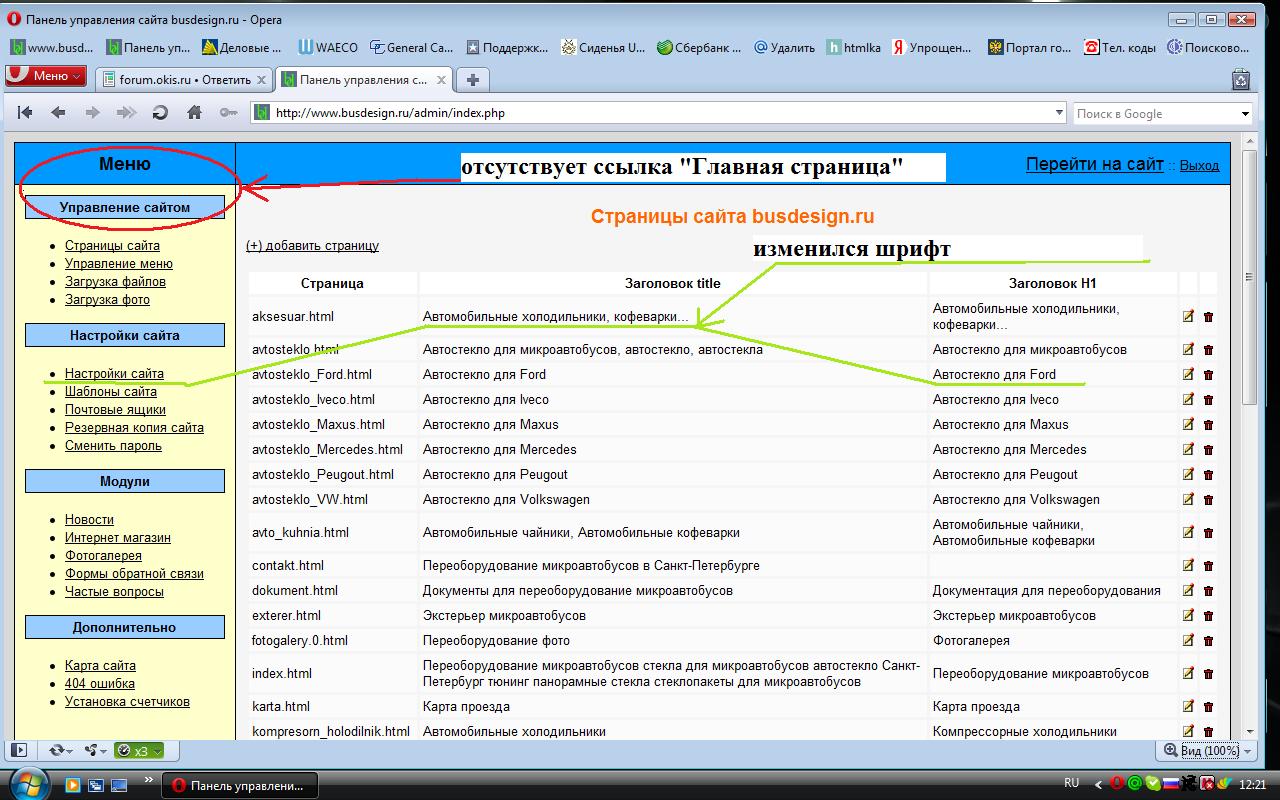This screenshot has width=1280, height=800.
Task: Edit avtosteklo_Iveco.html row pencil icon
Action: point(1188,400)
